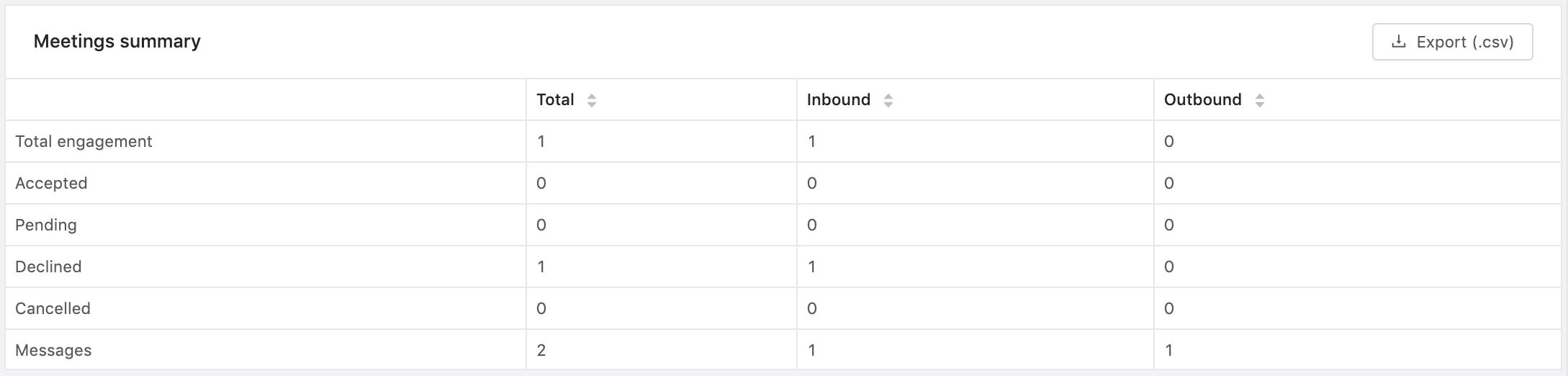Screen dimensions: 1568x376
Task: Select the Total engagement row label
Action: (84, 141)
